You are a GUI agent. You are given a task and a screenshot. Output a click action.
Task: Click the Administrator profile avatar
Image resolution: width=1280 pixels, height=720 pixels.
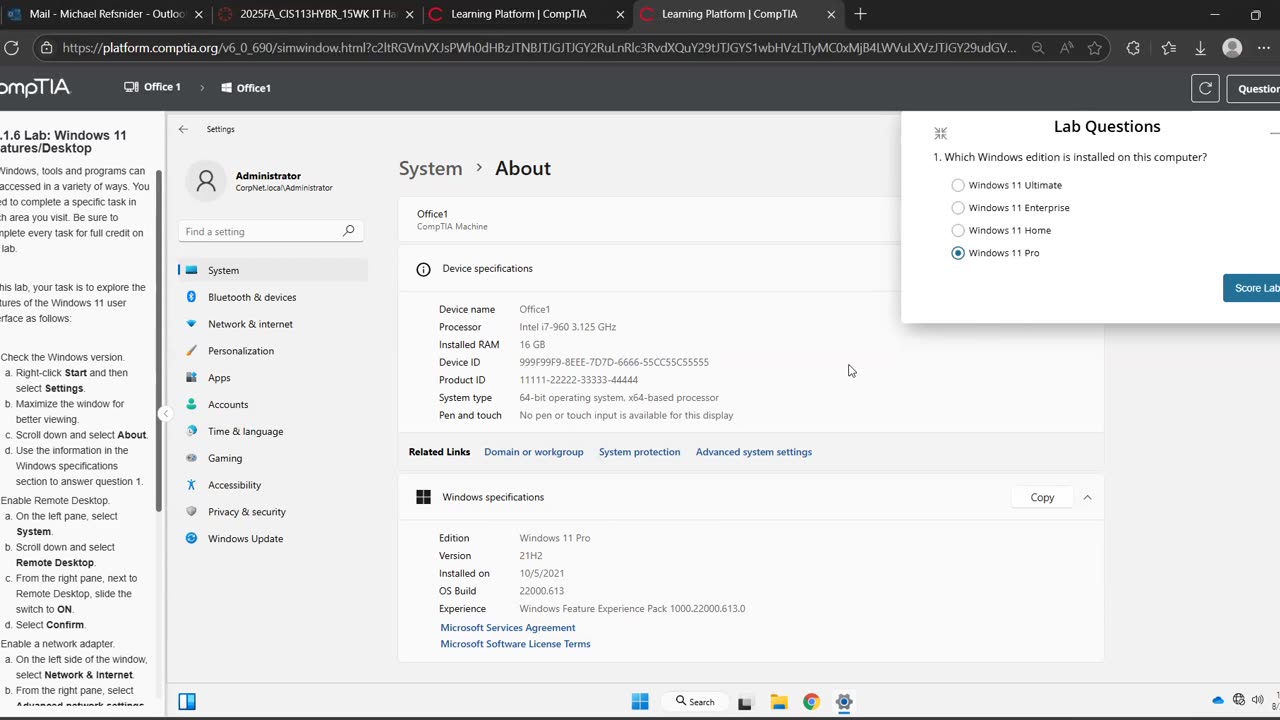pyautogui.click(x=206, y=181)
